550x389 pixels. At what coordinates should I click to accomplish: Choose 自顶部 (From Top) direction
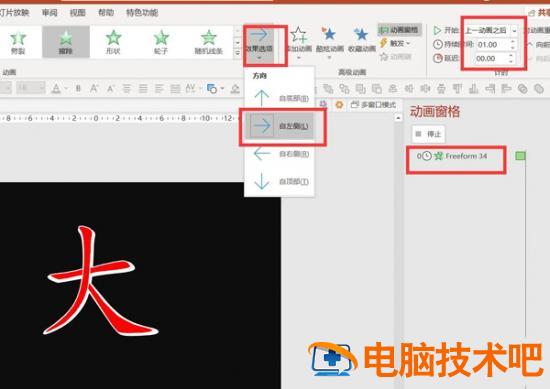(280, 181)
